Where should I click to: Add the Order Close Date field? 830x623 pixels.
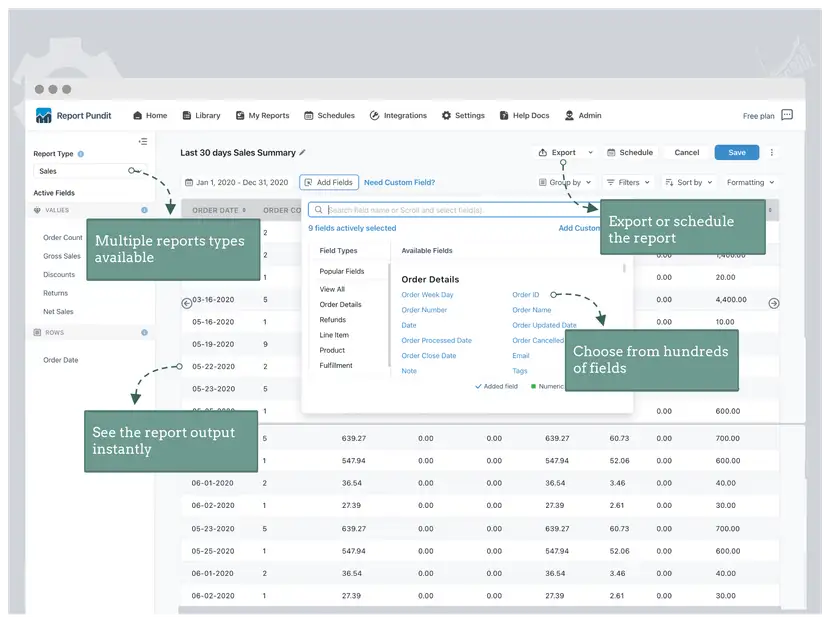(x=429, y=356)
